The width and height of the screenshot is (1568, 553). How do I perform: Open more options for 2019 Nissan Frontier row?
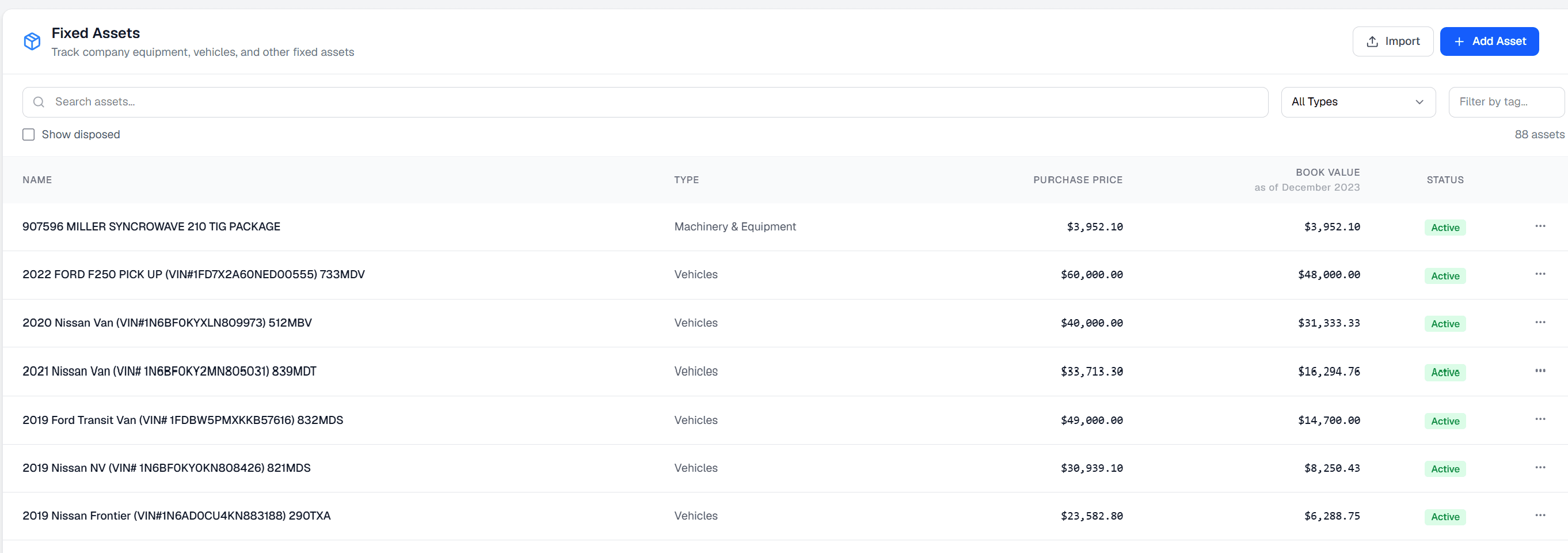pos(1540,515)
